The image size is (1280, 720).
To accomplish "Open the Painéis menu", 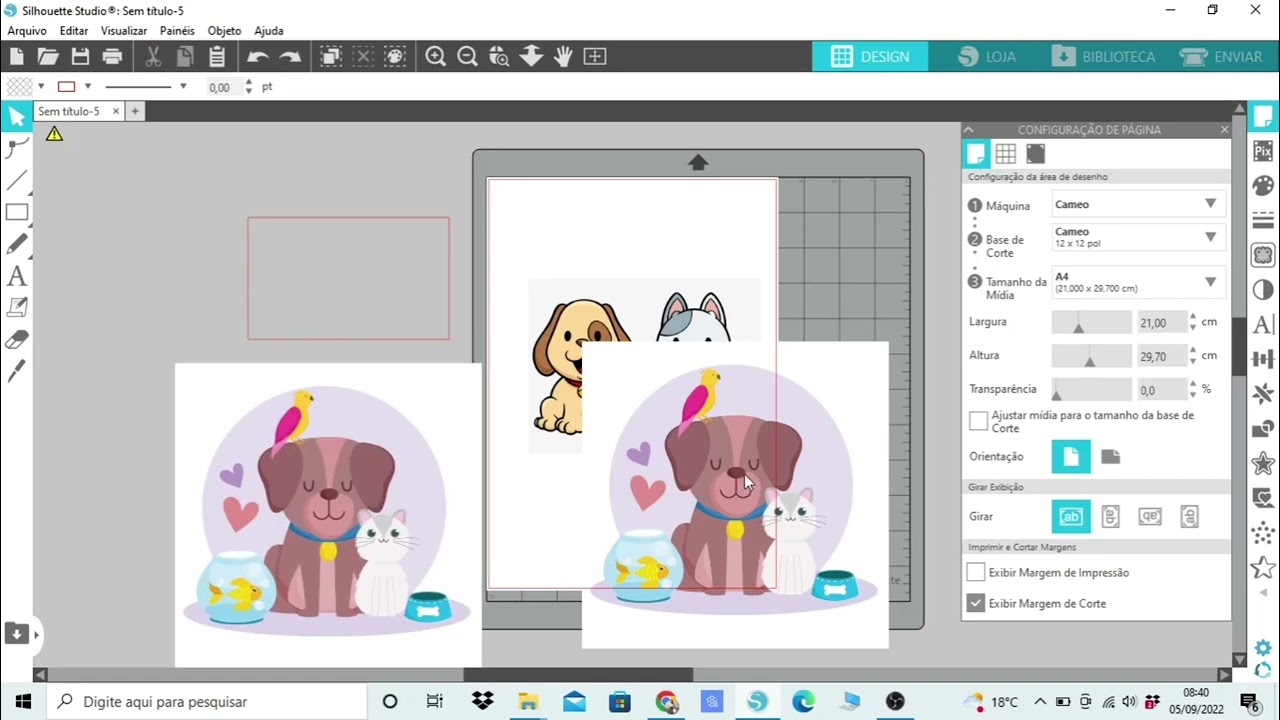I will pyautogui.click(x=177, y=31).
